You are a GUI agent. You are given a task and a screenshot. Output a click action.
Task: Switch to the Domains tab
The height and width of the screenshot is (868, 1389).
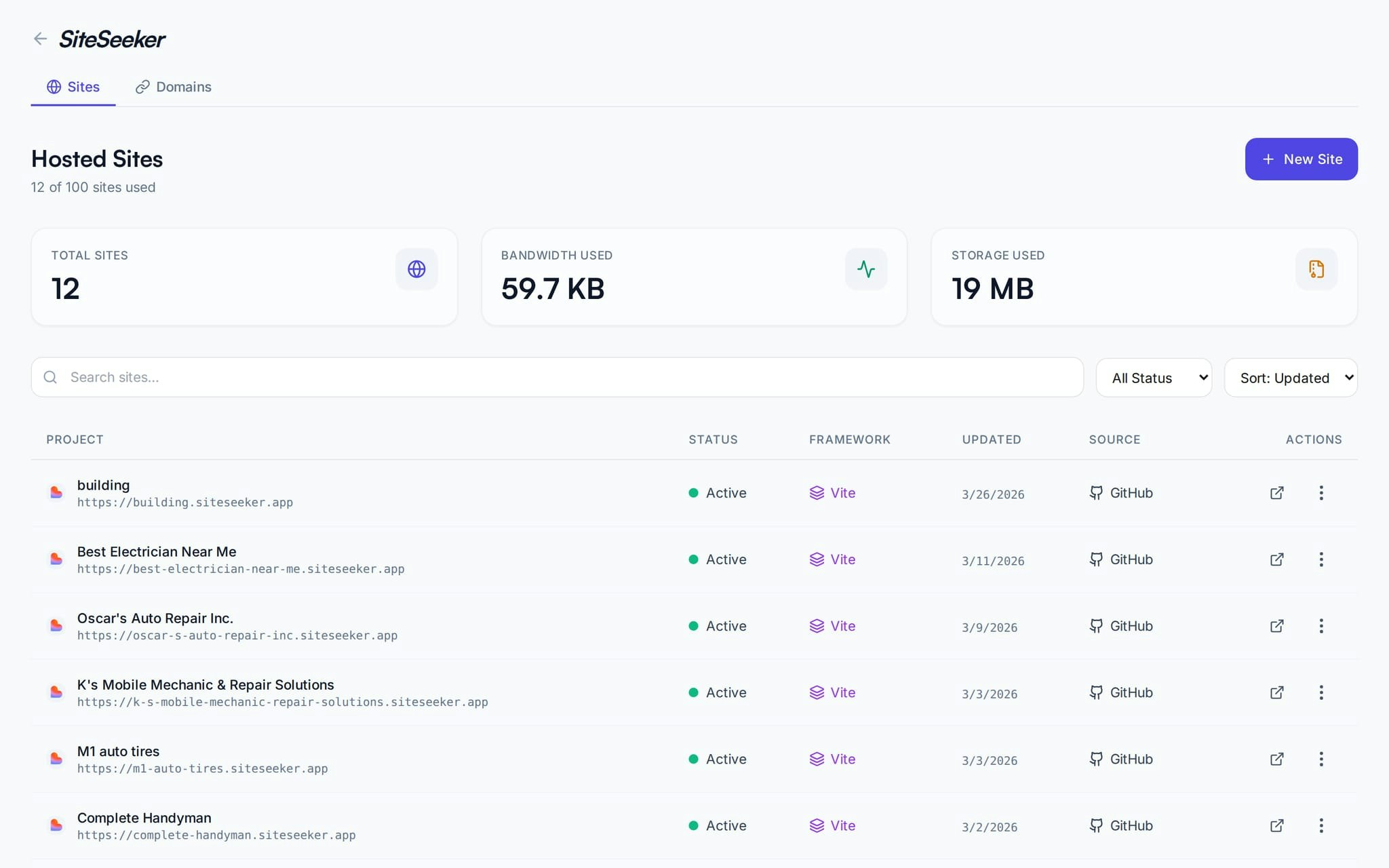(x=173, y=87)
